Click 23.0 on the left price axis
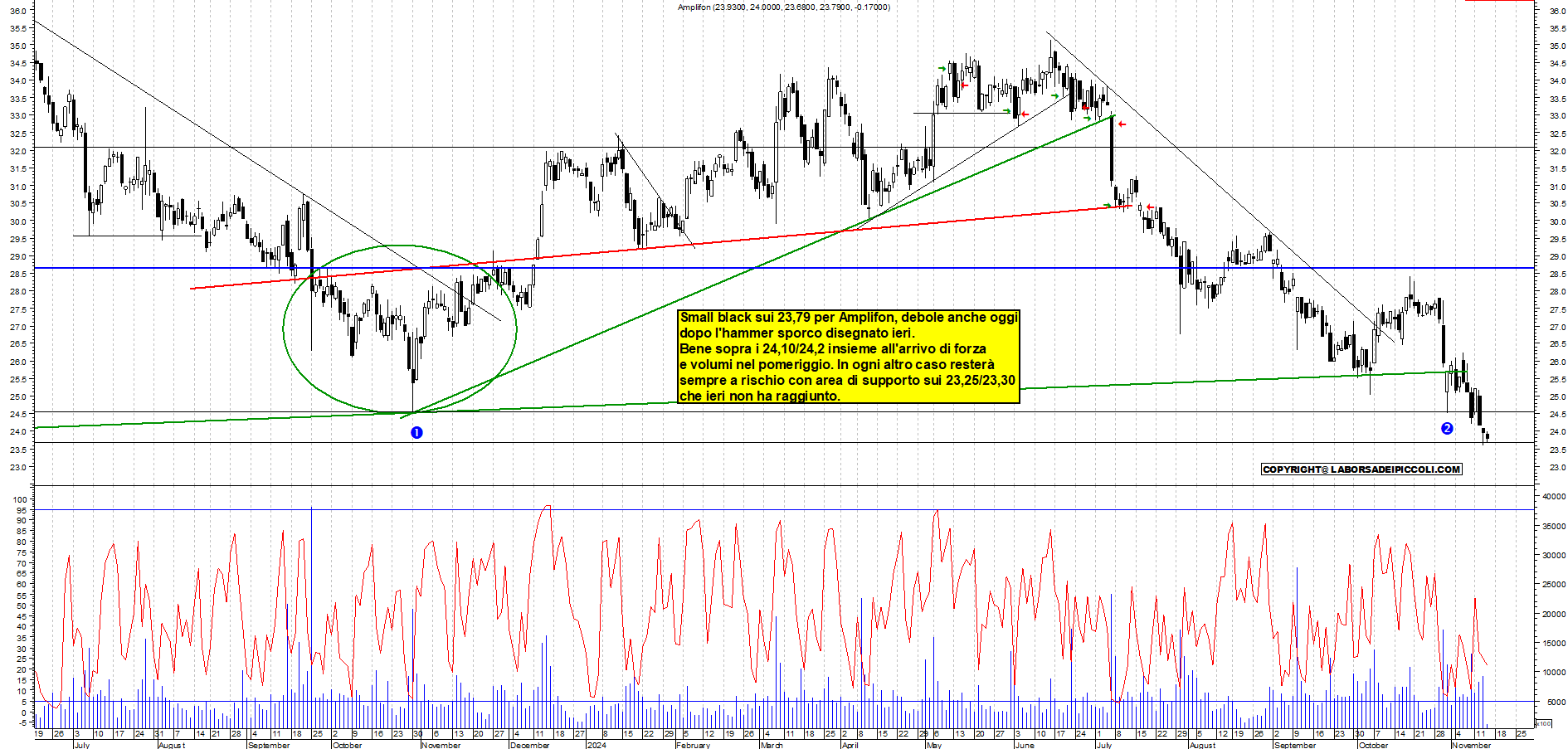Viewport: 1568px width, 749px height. point(18,467)
